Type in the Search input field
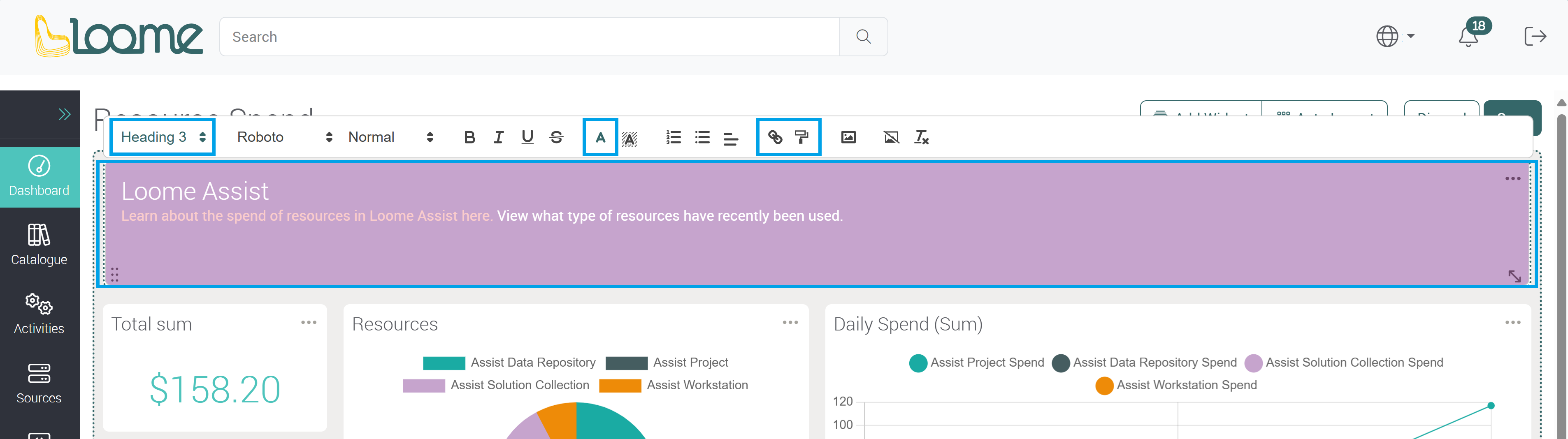The width and height of the screenshot is (1568, 439). click(x=530, y=37)
